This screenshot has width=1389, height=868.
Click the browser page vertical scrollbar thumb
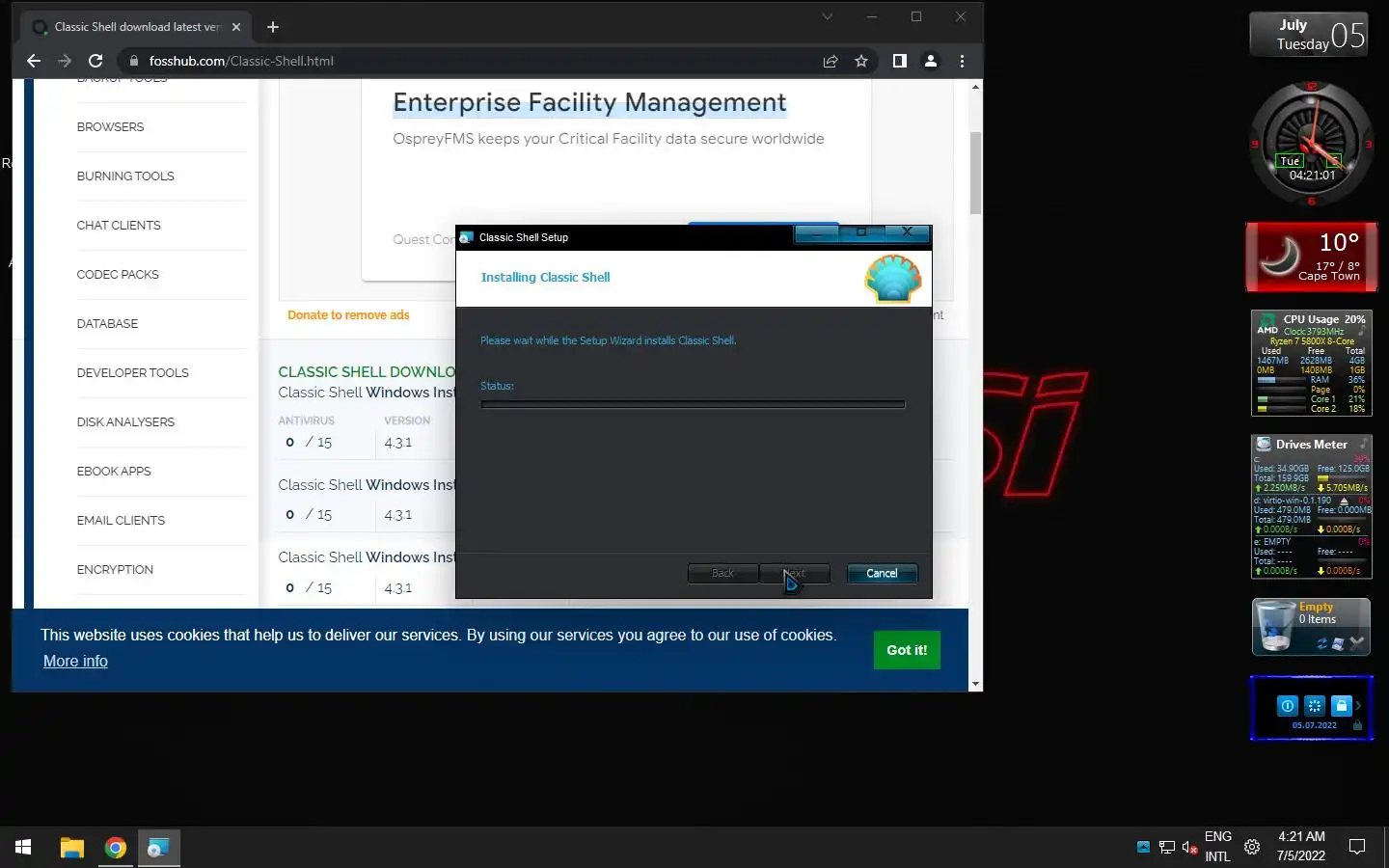tap(975, 173)
